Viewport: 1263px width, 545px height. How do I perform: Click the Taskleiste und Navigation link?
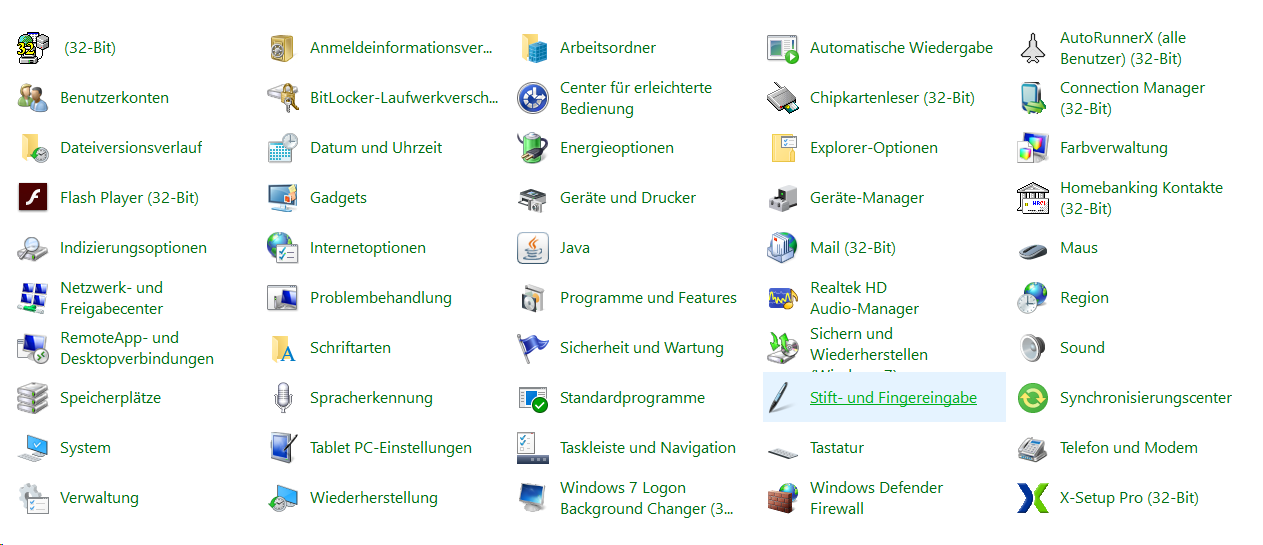pos(648,448)
